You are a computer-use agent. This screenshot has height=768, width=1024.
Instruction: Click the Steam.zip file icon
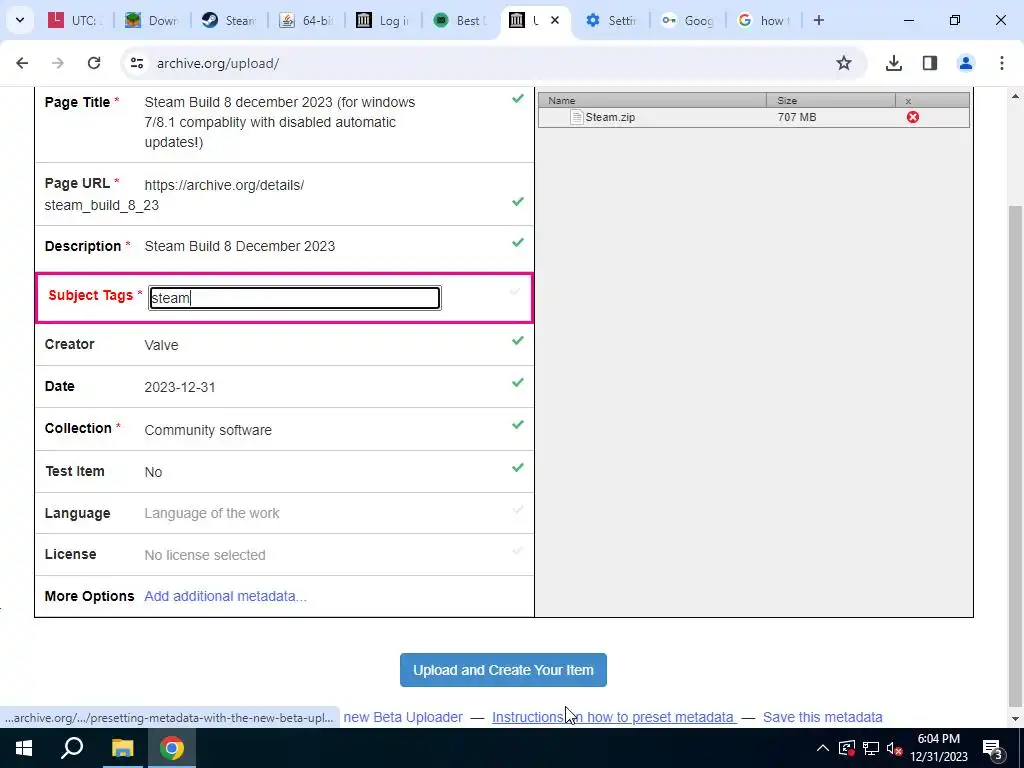pos(576,117)
